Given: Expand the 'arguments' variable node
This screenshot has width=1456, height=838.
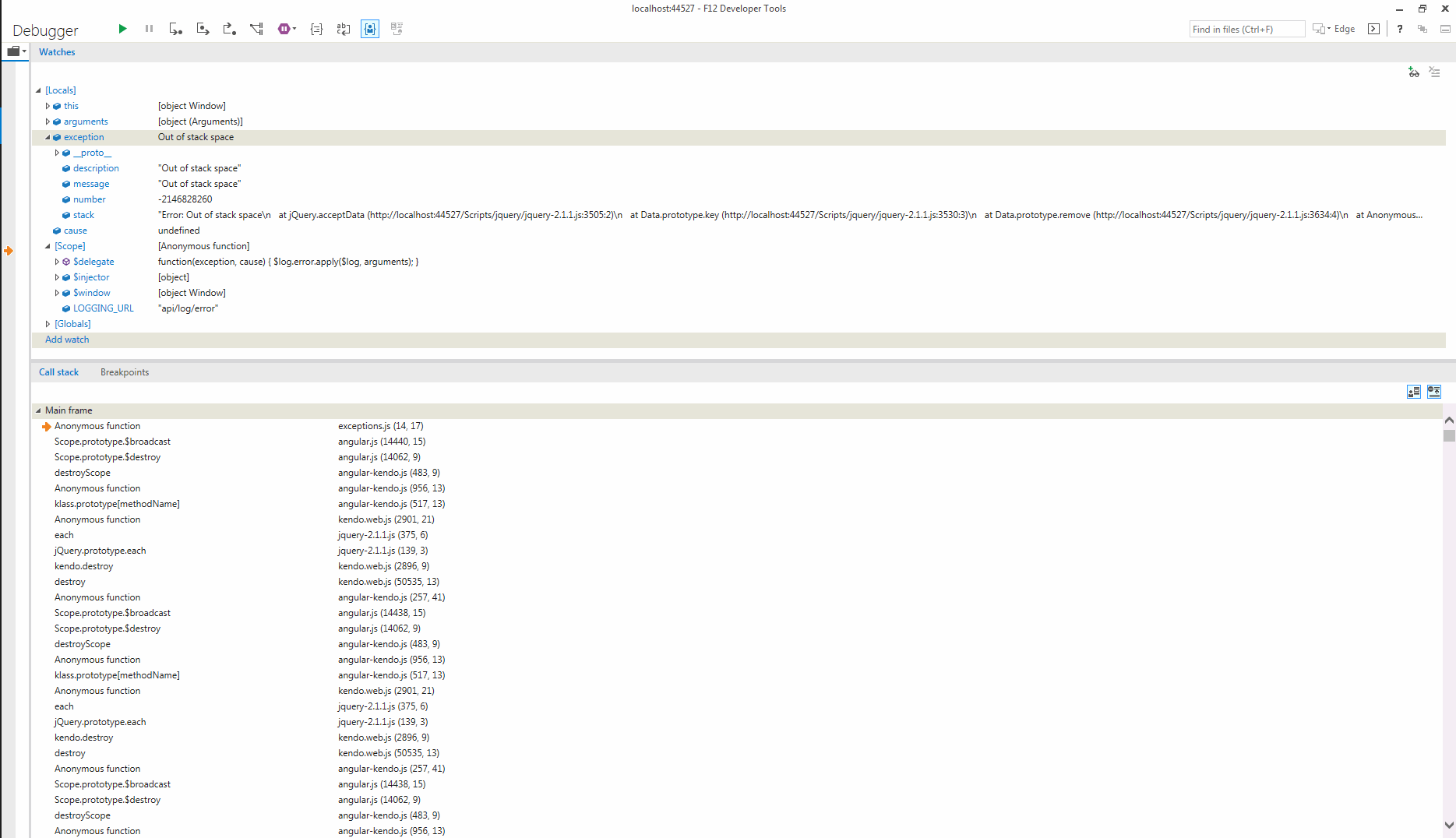Looking at the screenshot, I should coord(48,121).
